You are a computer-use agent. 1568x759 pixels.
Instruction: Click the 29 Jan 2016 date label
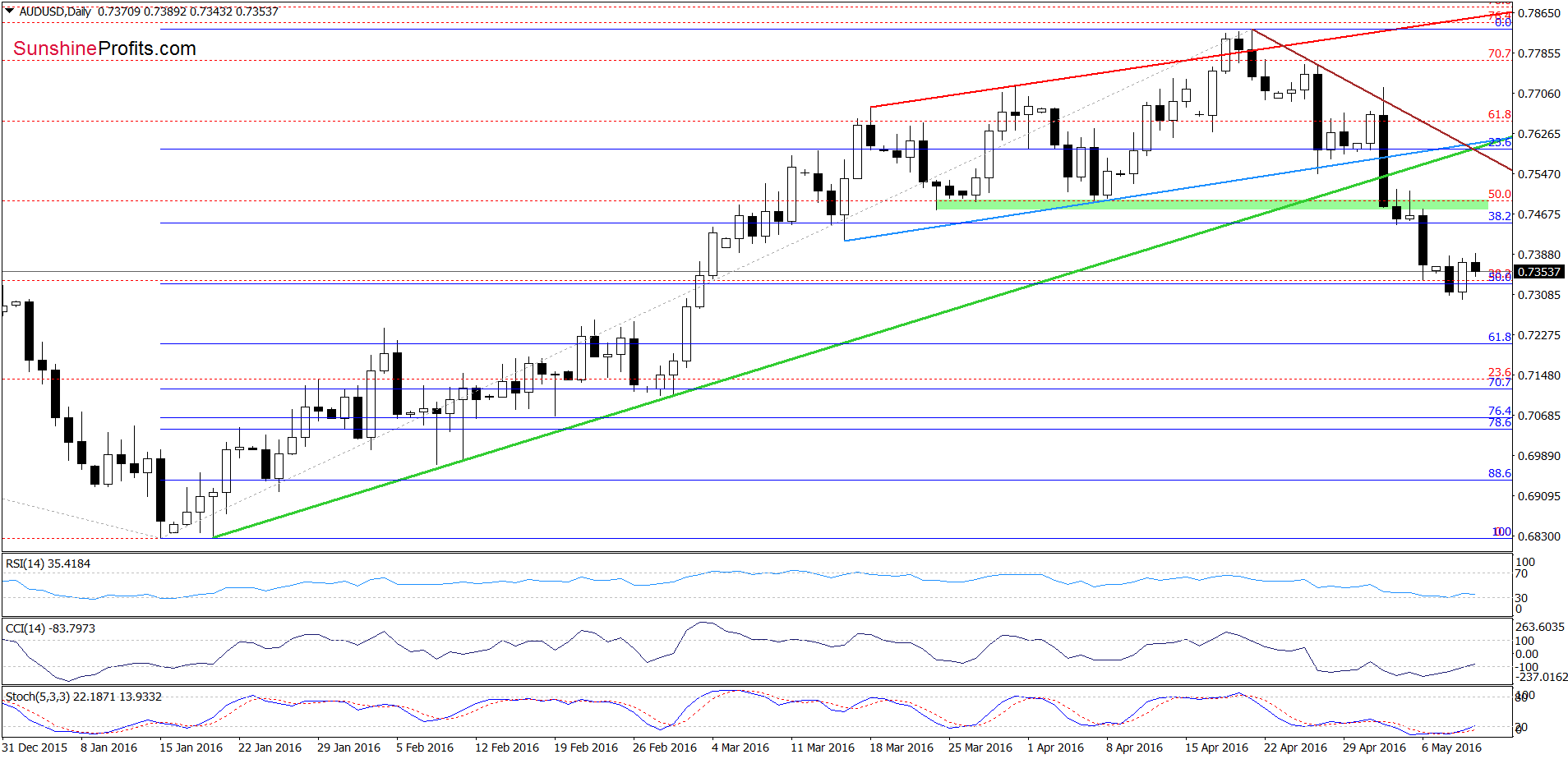point(348,747)
